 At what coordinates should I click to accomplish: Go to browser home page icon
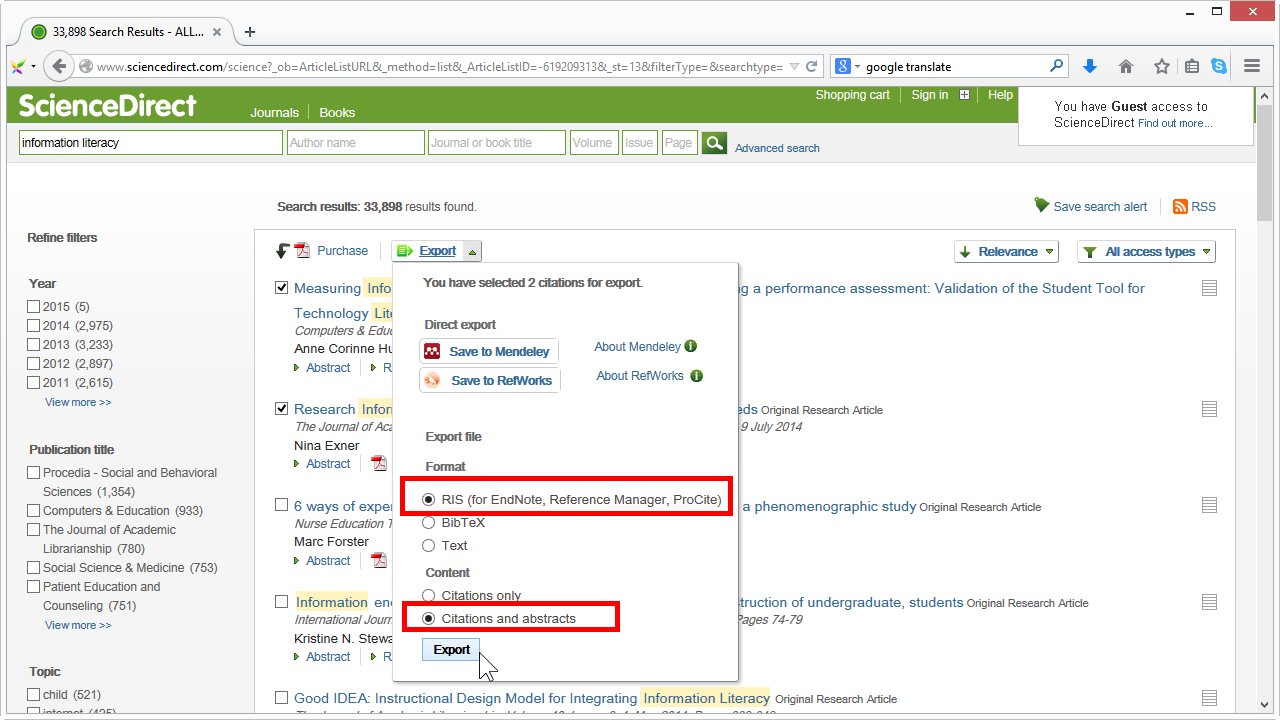[x=1126, y=67]
